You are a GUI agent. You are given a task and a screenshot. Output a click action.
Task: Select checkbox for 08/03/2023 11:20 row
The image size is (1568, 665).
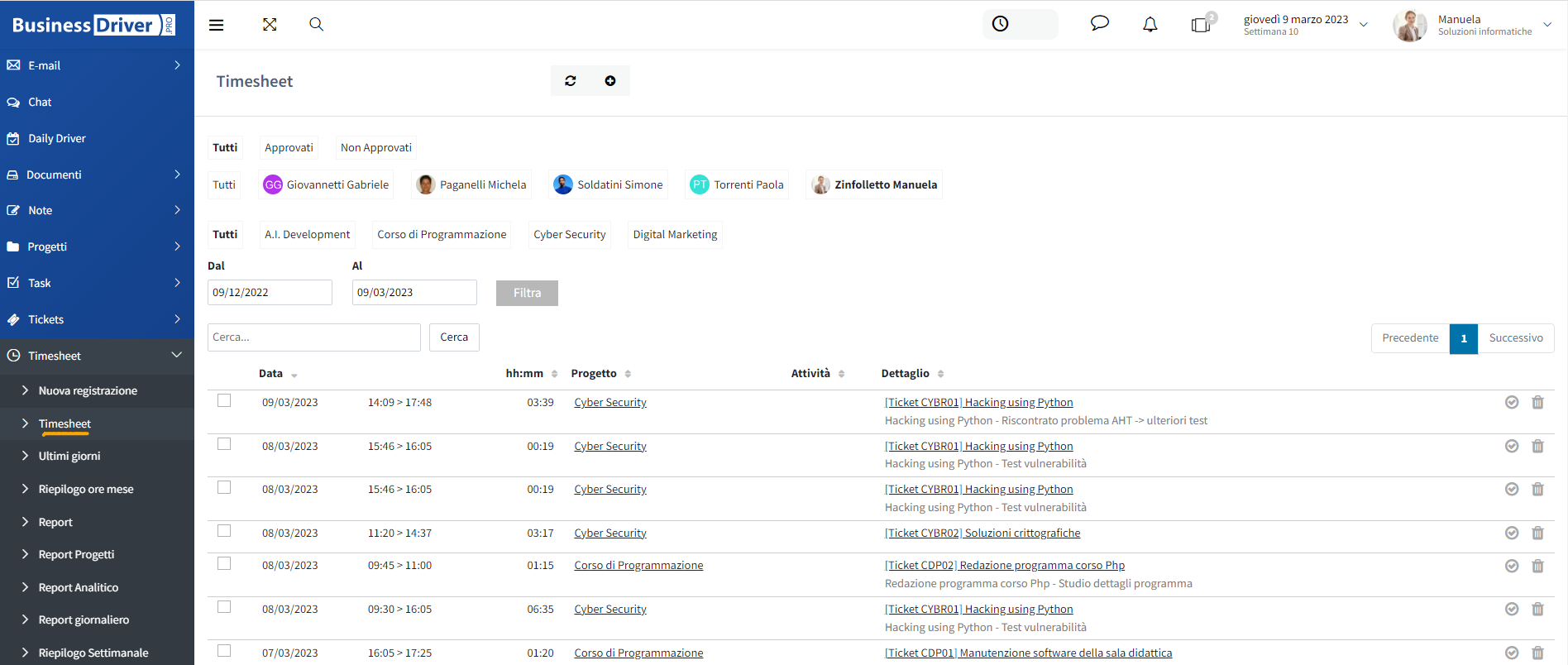point(224,531)
